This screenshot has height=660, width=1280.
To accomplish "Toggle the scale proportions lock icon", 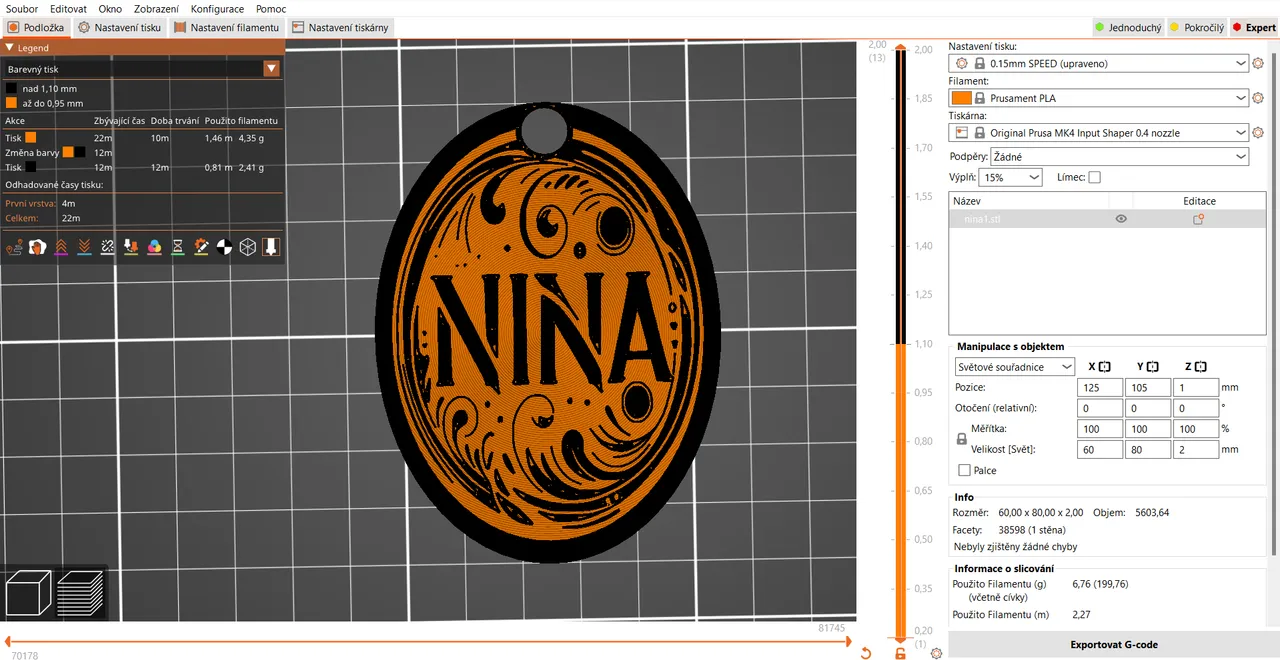I will [x=962, y=439].
